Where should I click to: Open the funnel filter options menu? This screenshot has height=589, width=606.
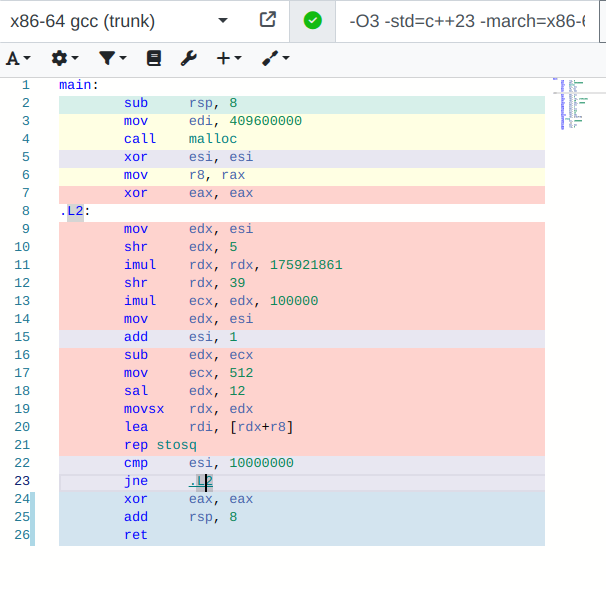[111, 59]
